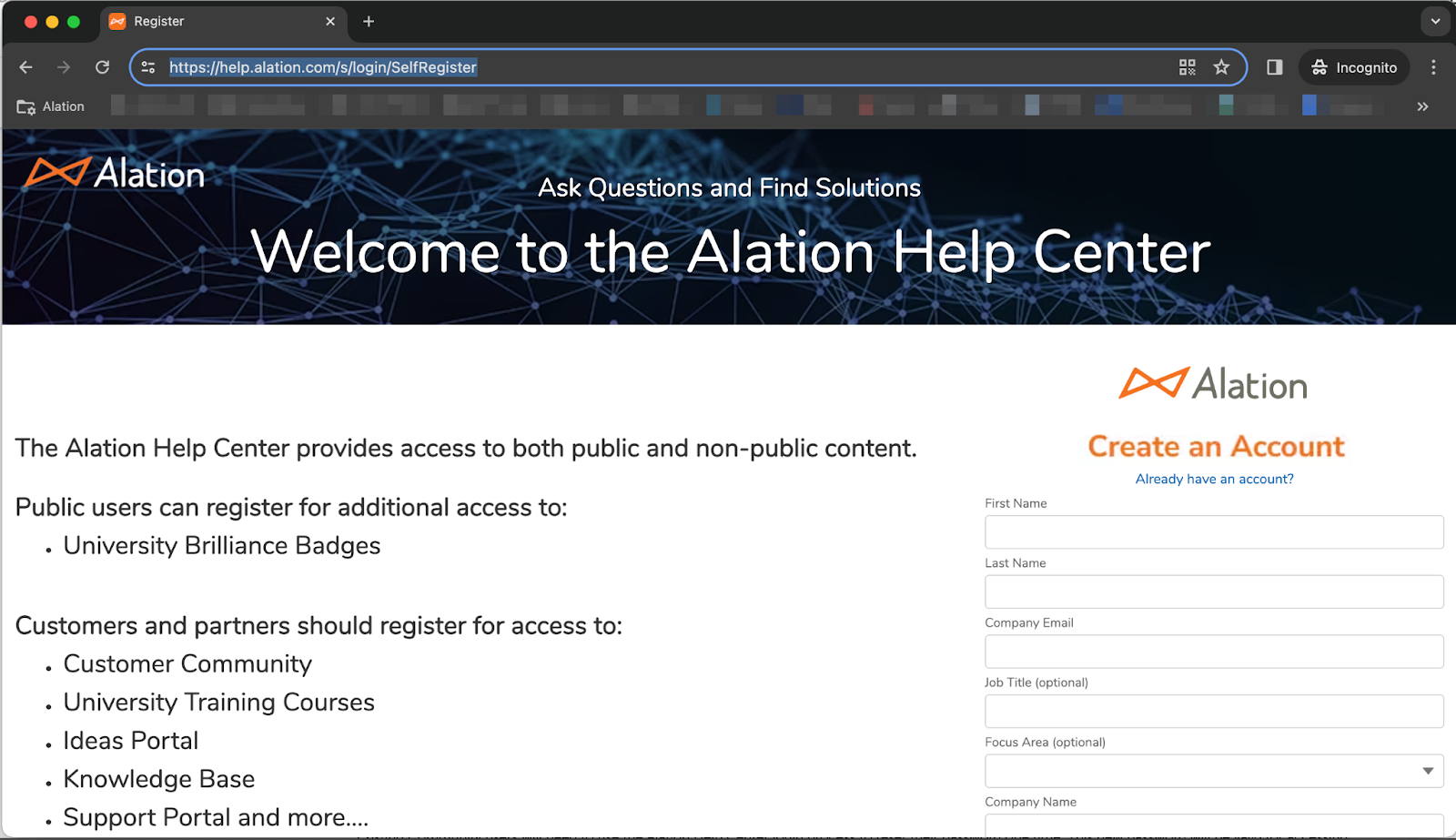Viewport: 1456px width, 840px height.
Task: Click University Brilliance Badges list item
Action: (x=222, y=546)
